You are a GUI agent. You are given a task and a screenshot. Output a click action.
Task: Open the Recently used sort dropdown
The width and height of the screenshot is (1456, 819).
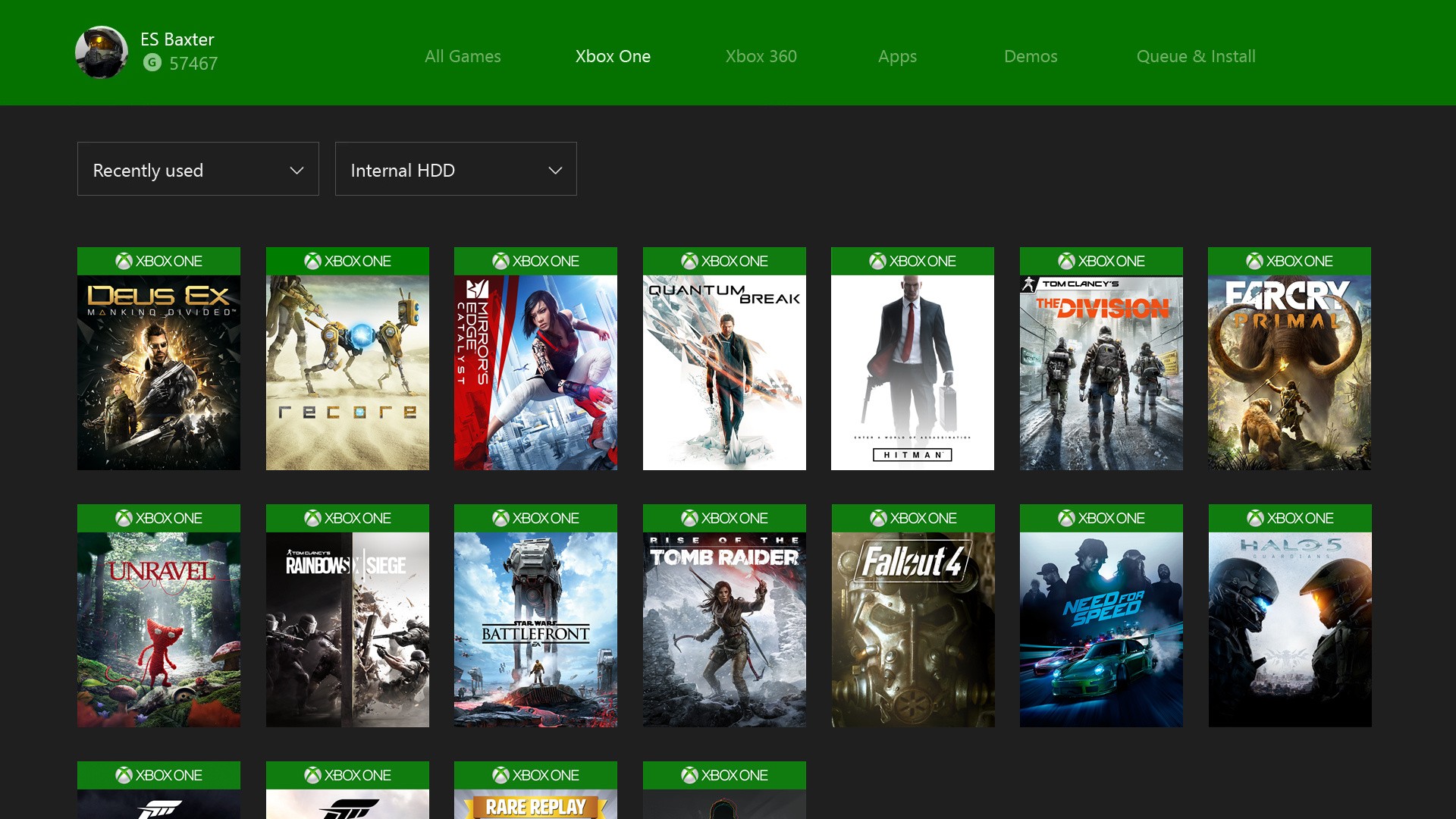point(197,168)
